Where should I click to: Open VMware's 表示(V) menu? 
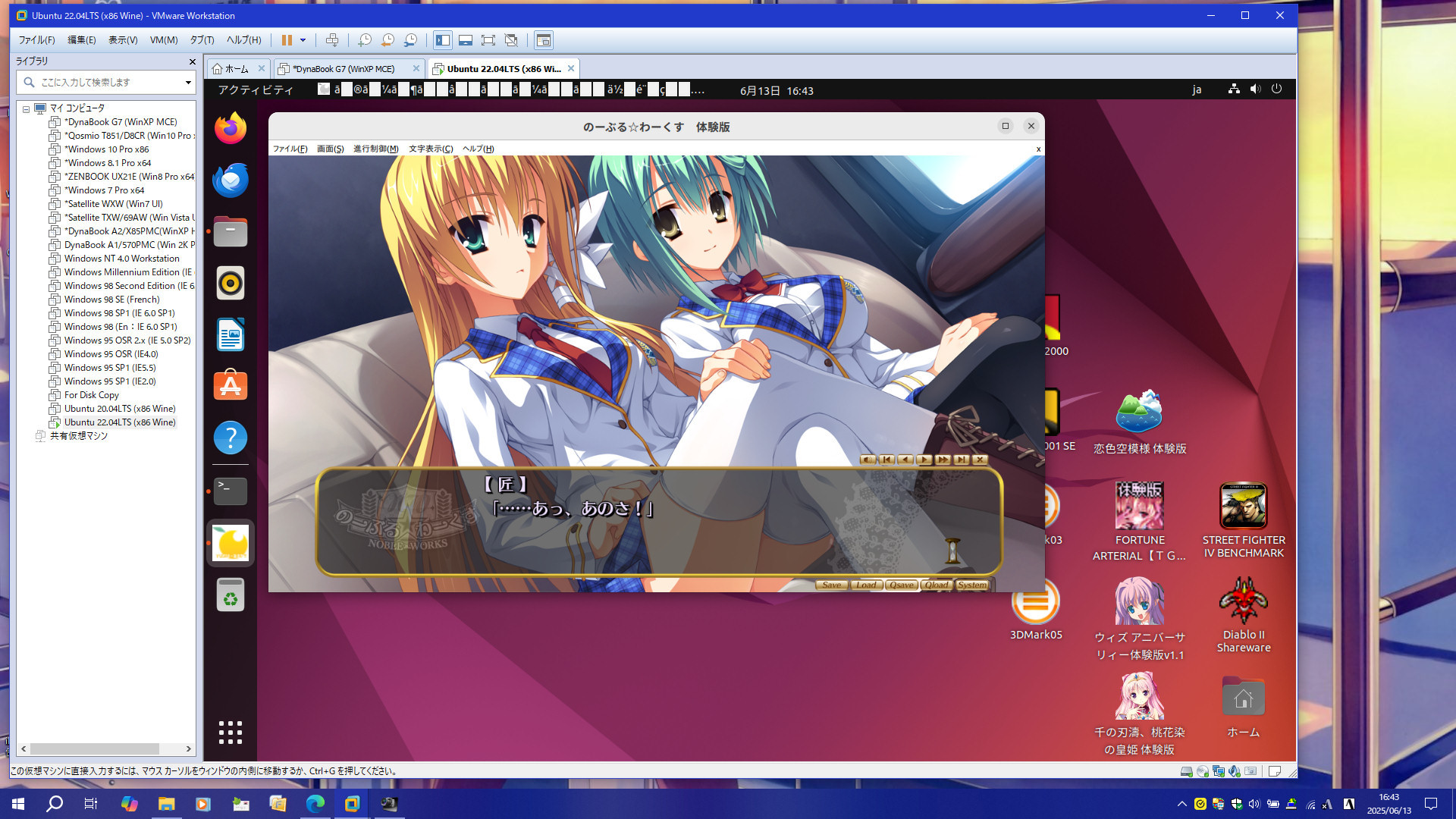[x=122, y=40]
